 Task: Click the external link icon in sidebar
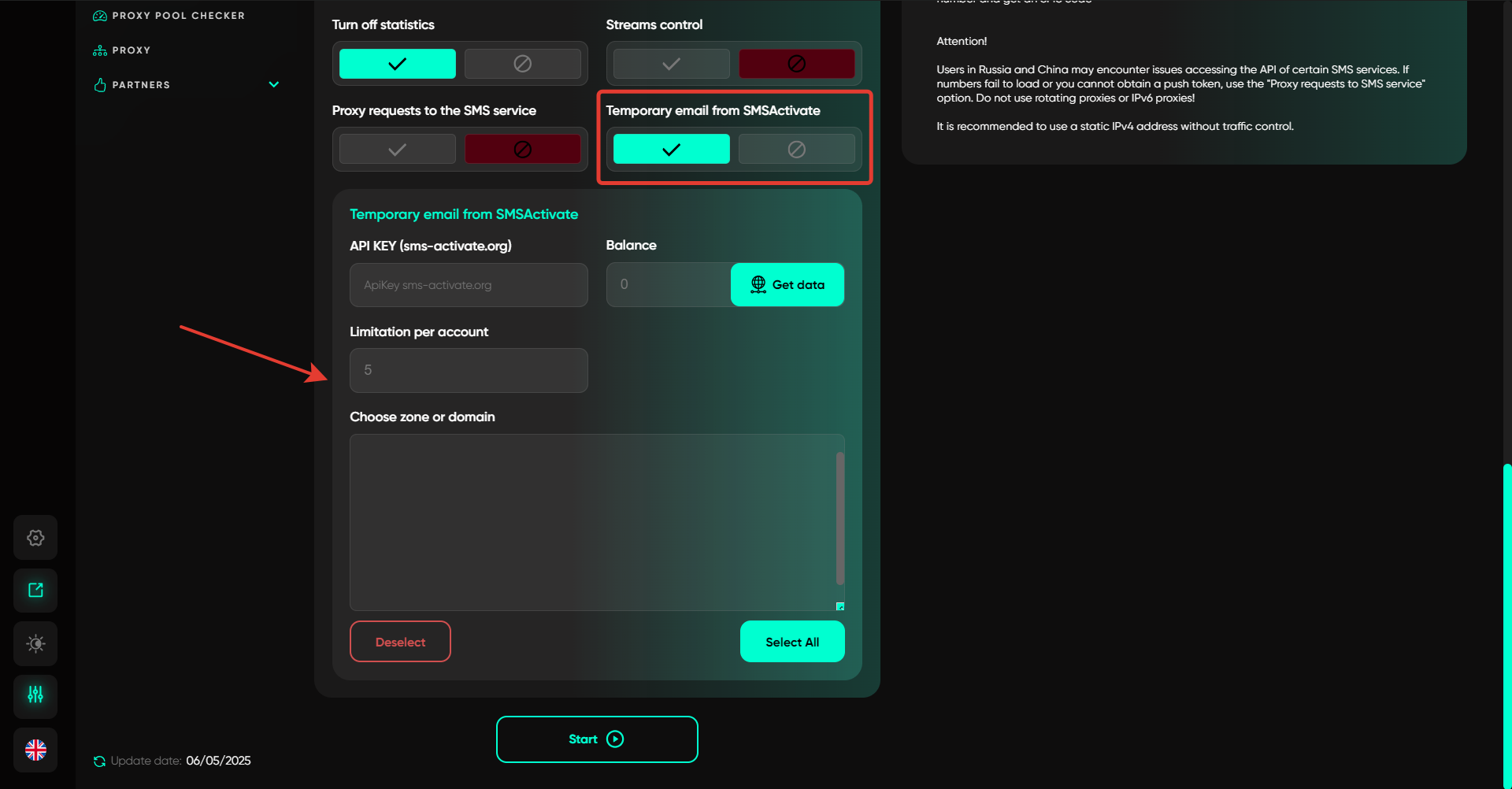click(35, 591)
